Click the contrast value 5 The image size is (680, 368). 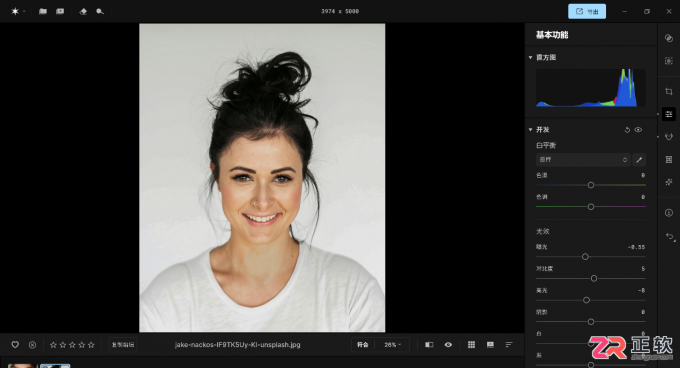643,269
